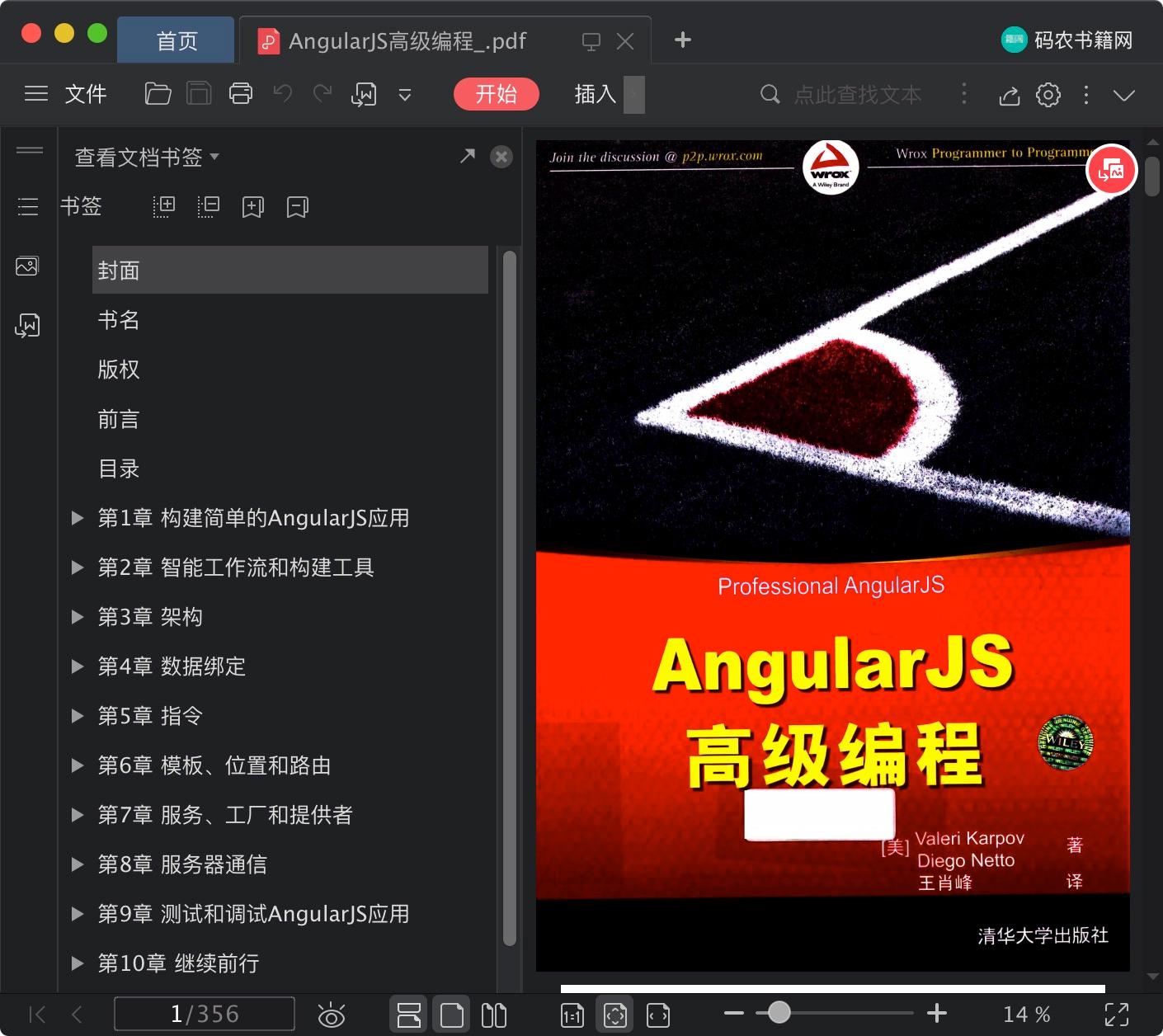Viewport: 1163px width, 1036px height.
Task: Switch to single page view
Action: point(451,1015)
